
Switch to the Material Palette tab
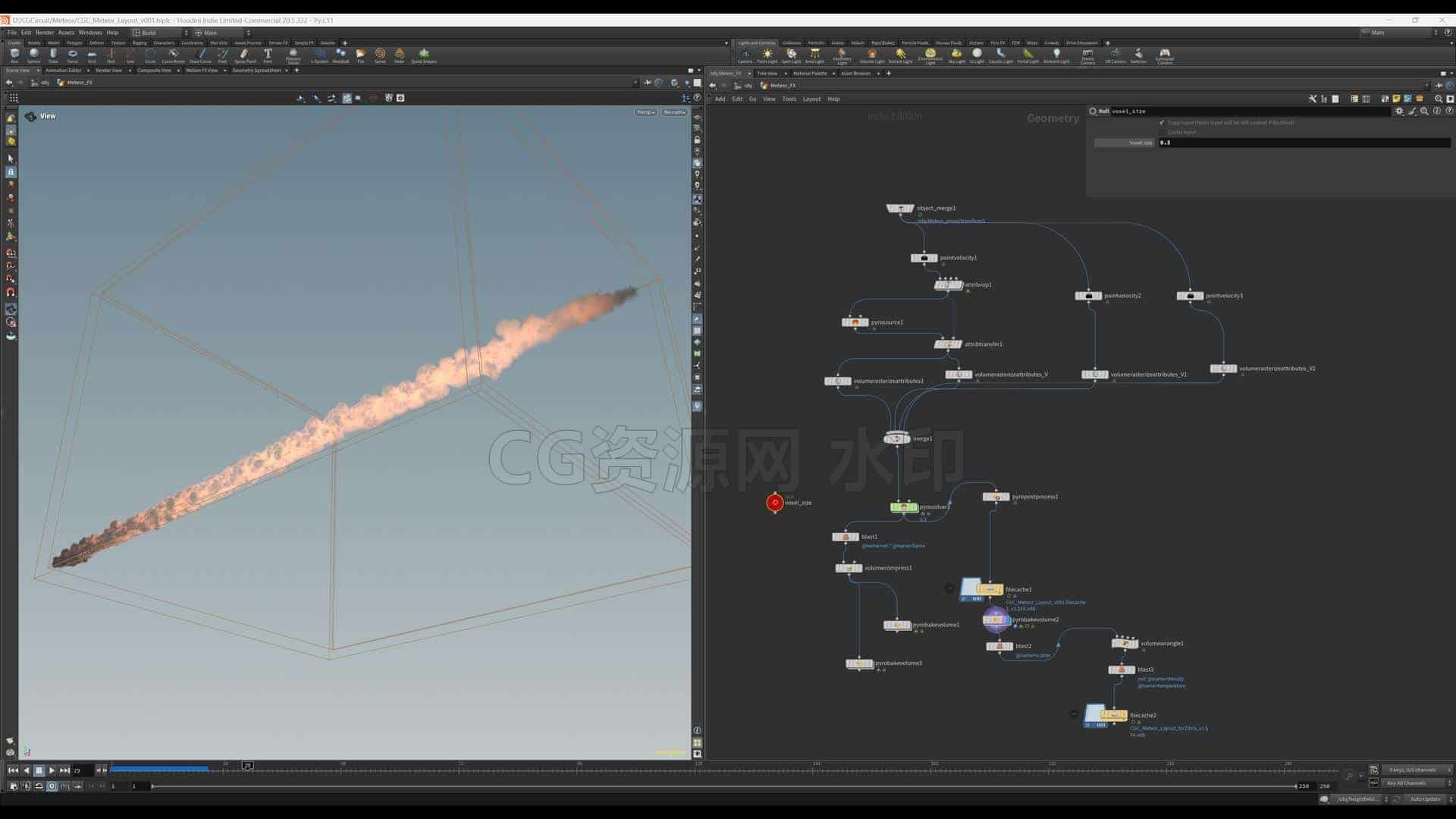click(810, 74)
